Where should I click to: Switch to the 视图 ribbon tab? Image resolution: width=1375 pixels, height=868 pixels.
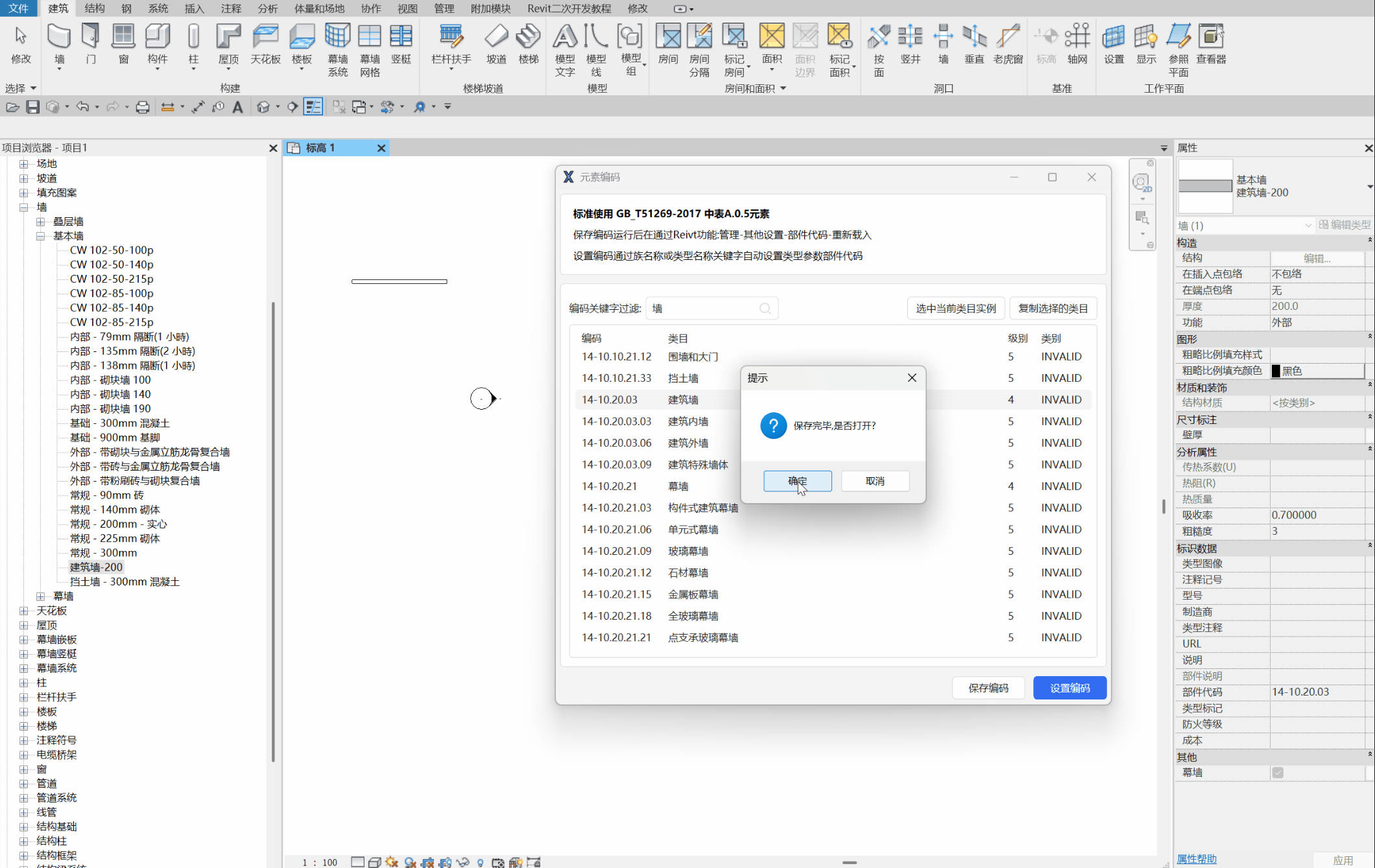pyautogui.click(x=407, y=8)
